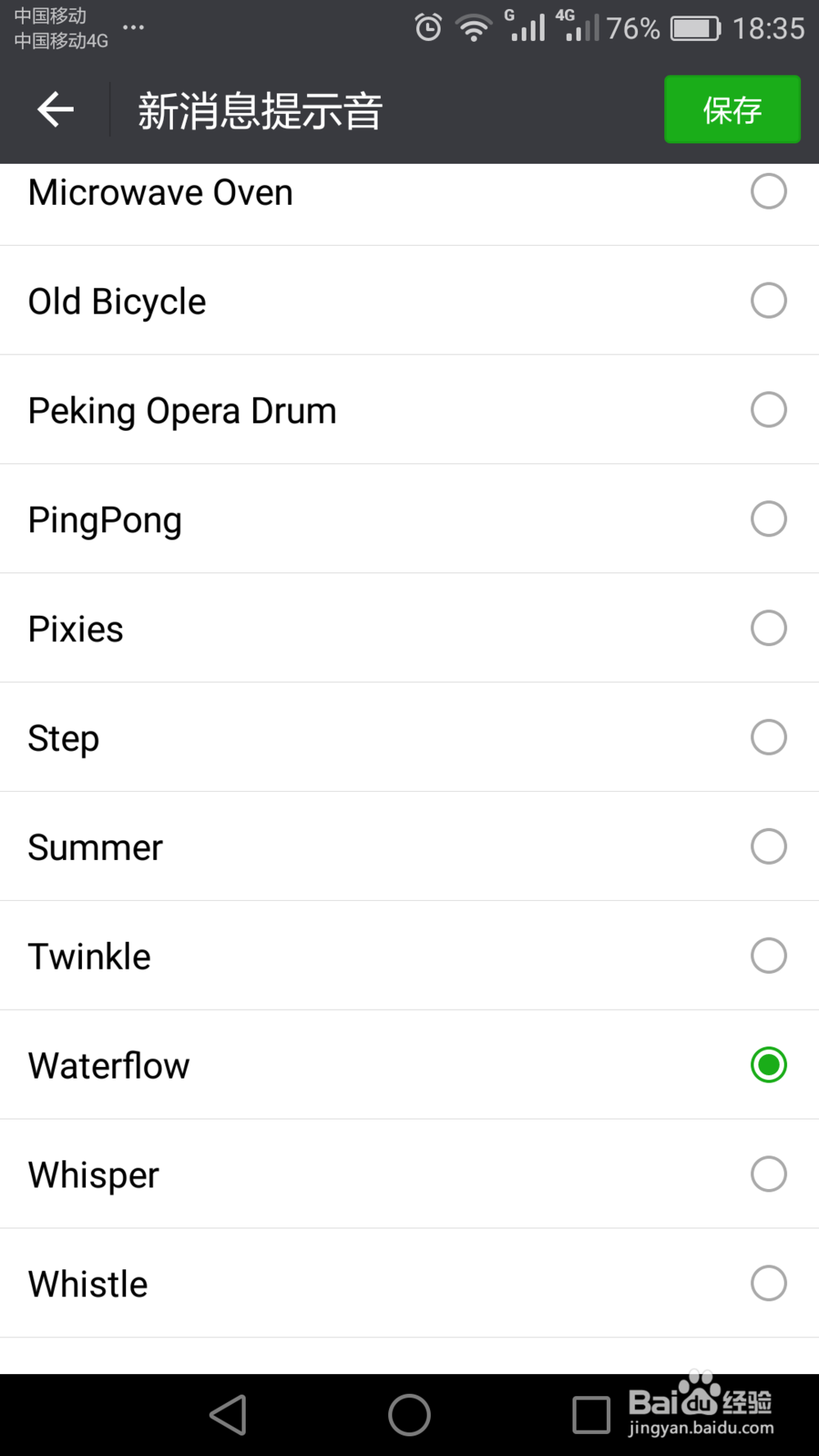Screen dimensions: 819x1456
Task: Select the Whistle radio button
Action: pos(768,1283)
